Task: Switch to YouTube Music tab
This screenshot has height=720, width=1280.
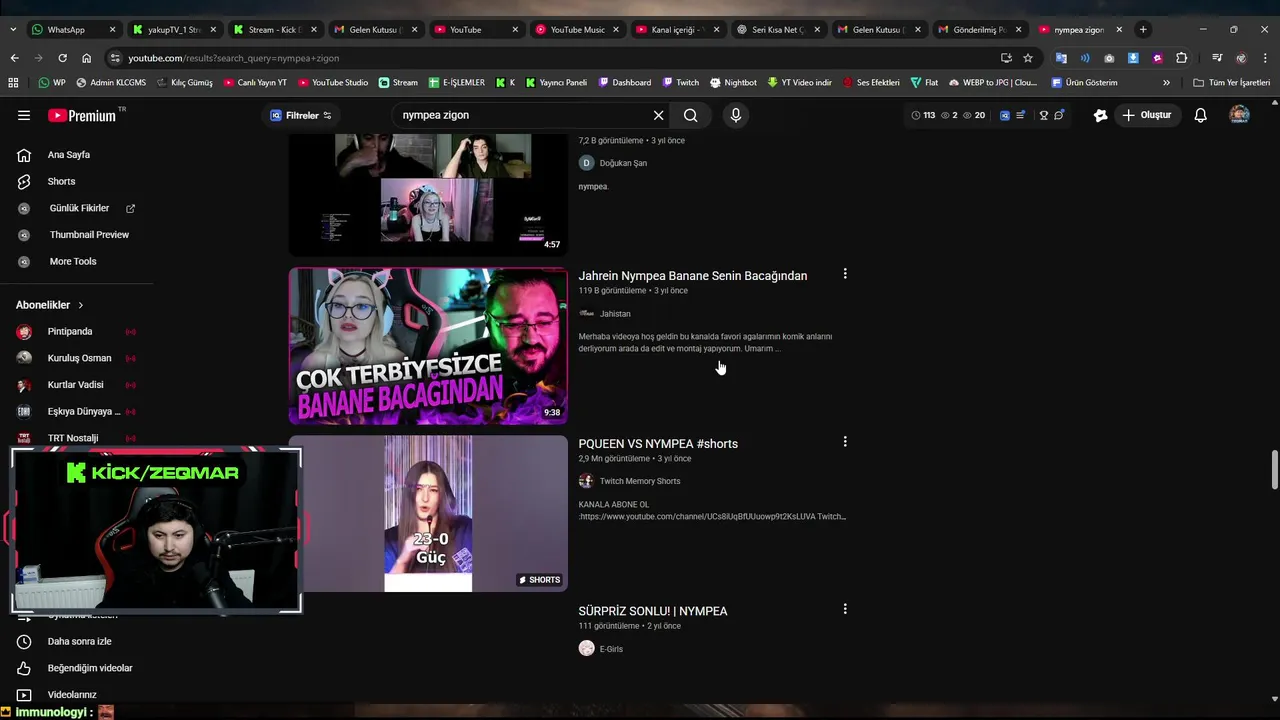Action: click(578, 30)
